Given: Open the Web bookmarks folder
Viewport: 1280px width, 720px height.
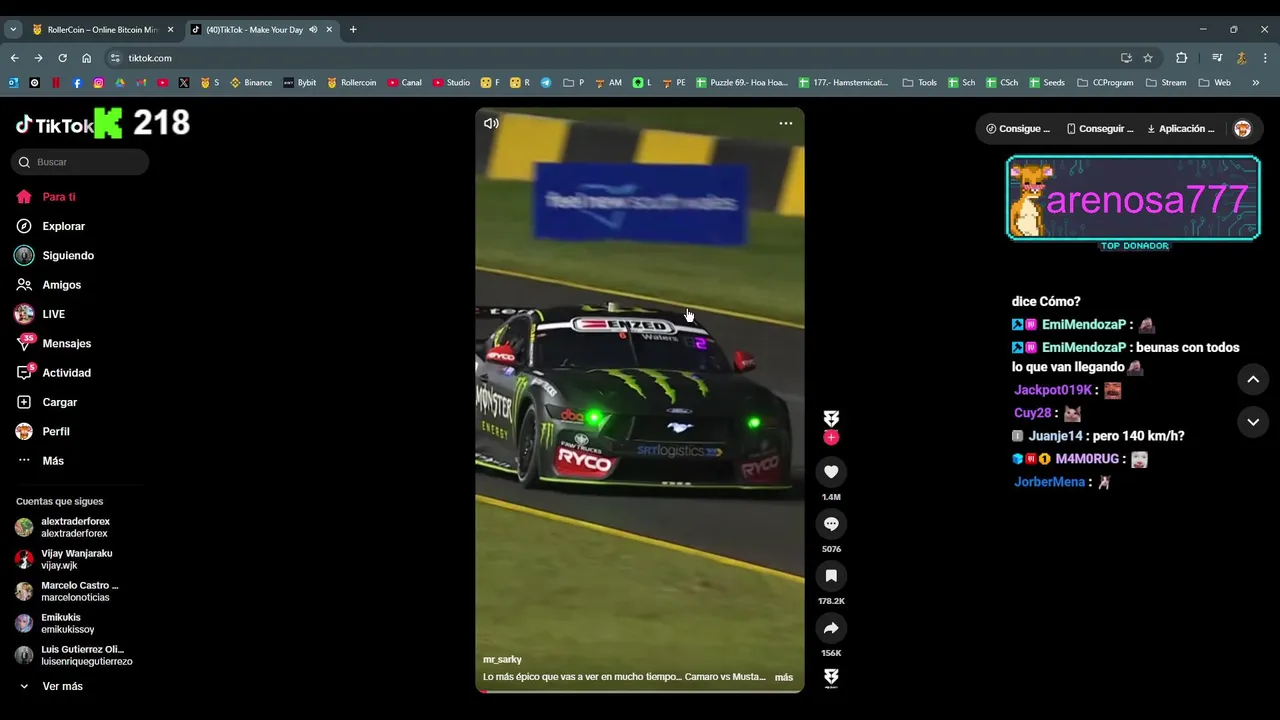Looking at the screenshot, I should pos(1215,83).
